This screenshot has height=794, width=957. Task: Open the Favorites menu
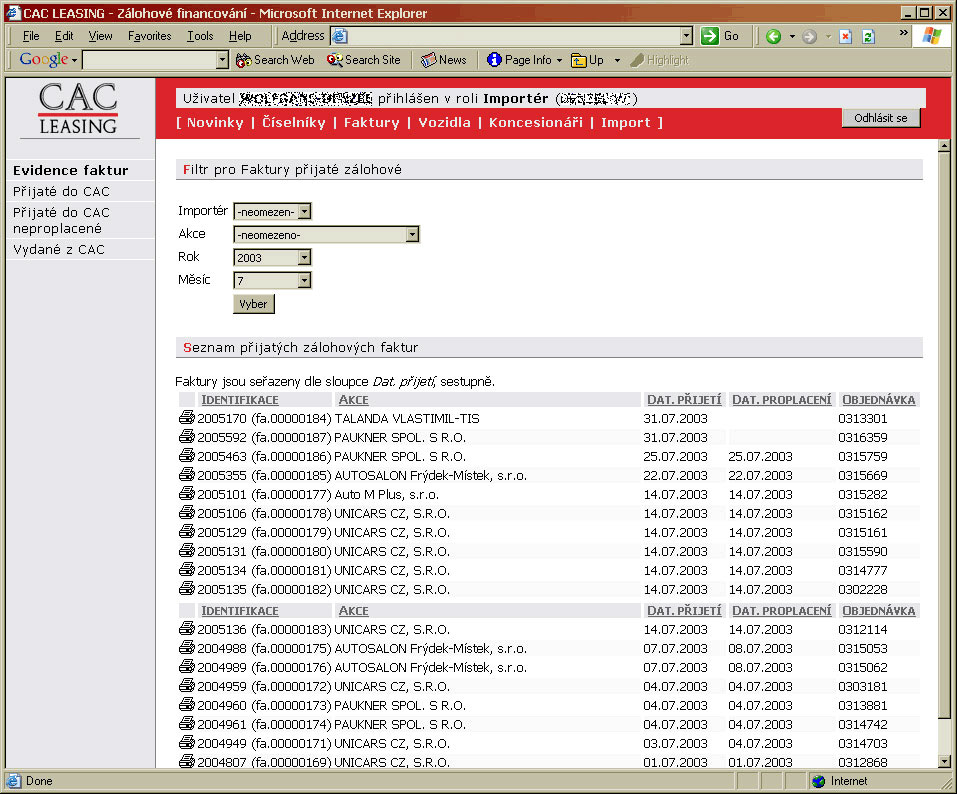[x=150, y=36]
